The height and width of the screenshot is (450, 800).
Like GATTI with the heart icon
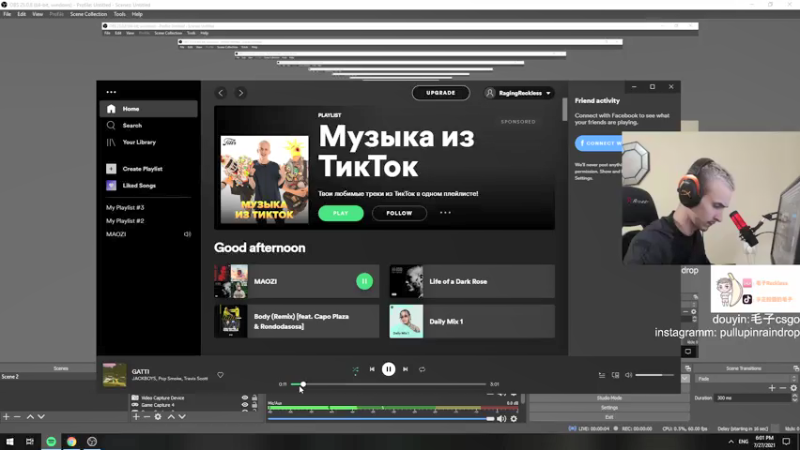[x=220, y=375]
